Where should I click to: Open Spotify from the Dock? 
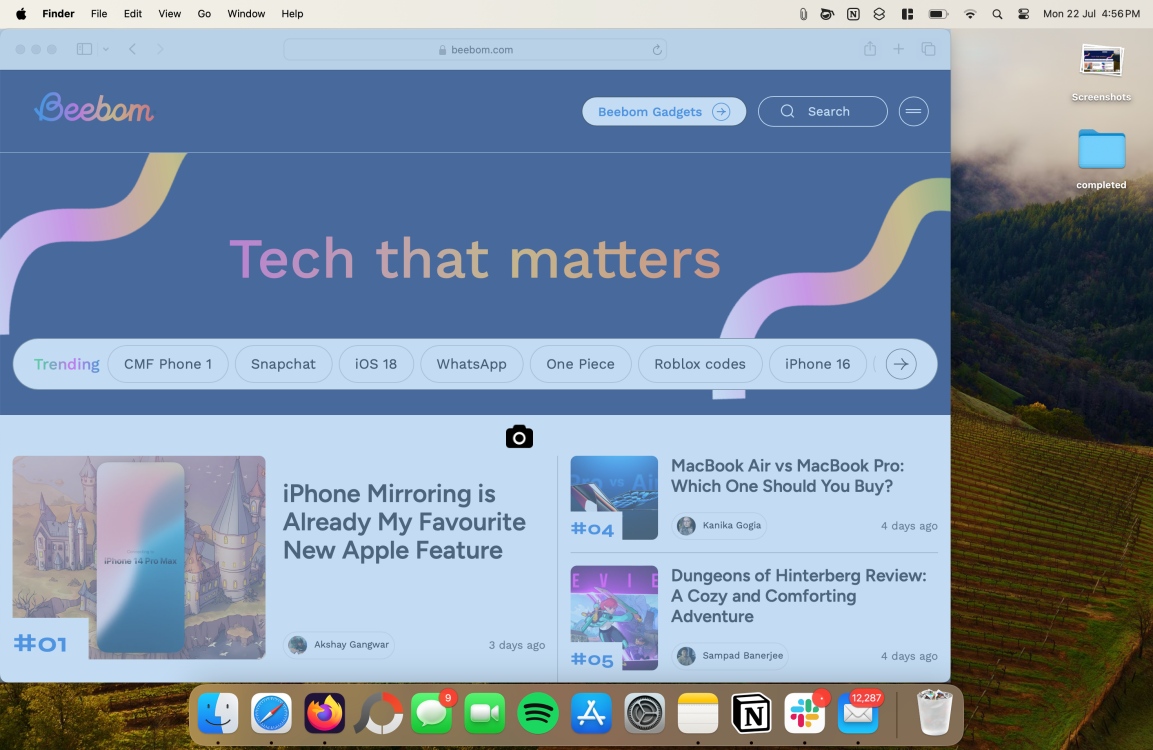538,713
